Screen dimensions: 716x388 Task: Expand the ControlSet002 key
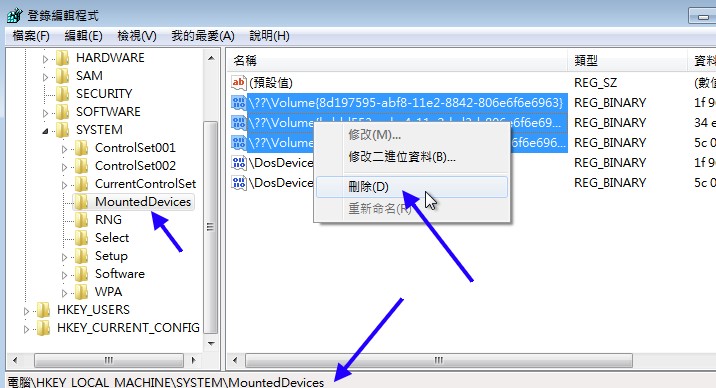coord(64,167)
